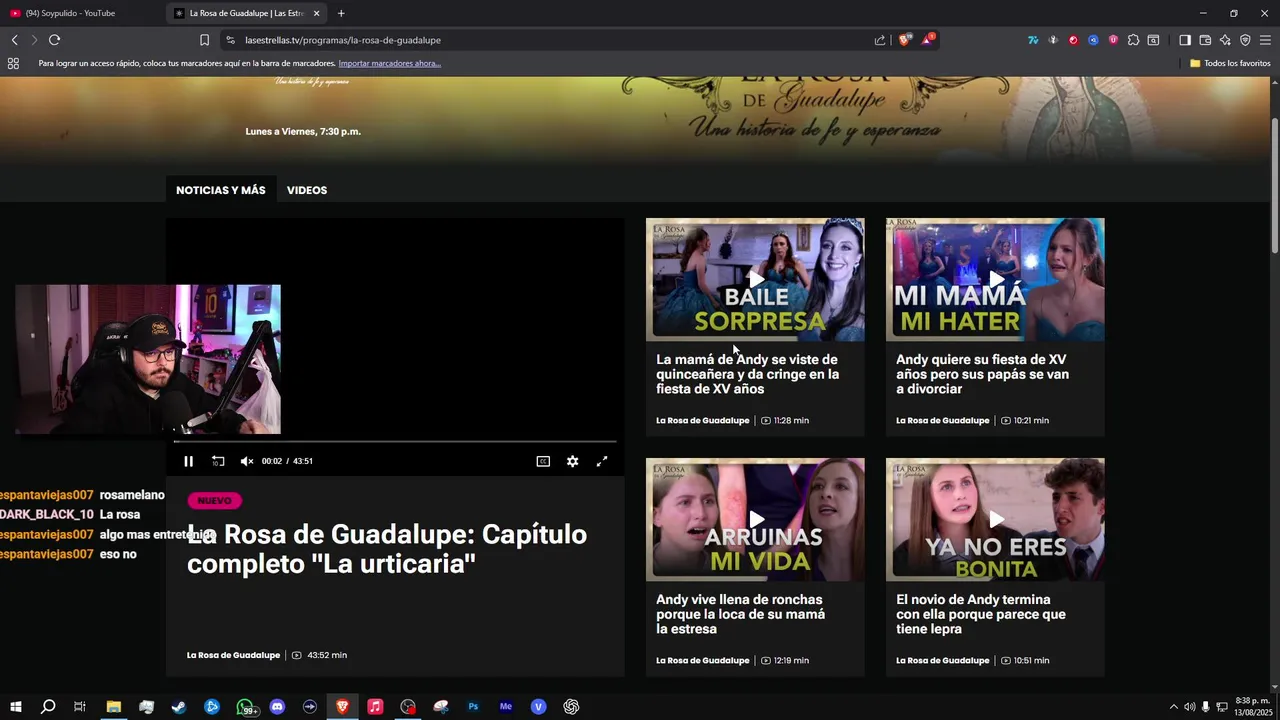Open Task View on taskbar
Viewport: 1280px width, 720px height.
coord(80,707)
